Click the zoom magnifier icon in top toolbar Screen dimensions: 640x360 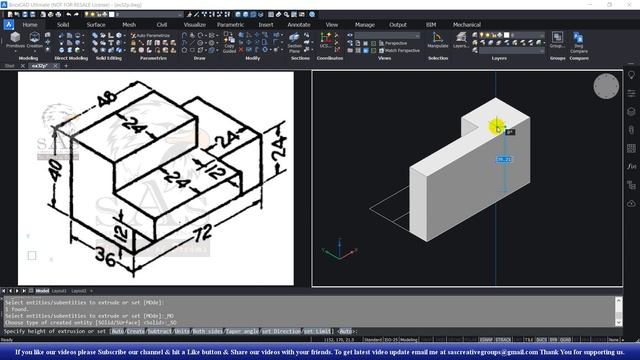[287, 14]
